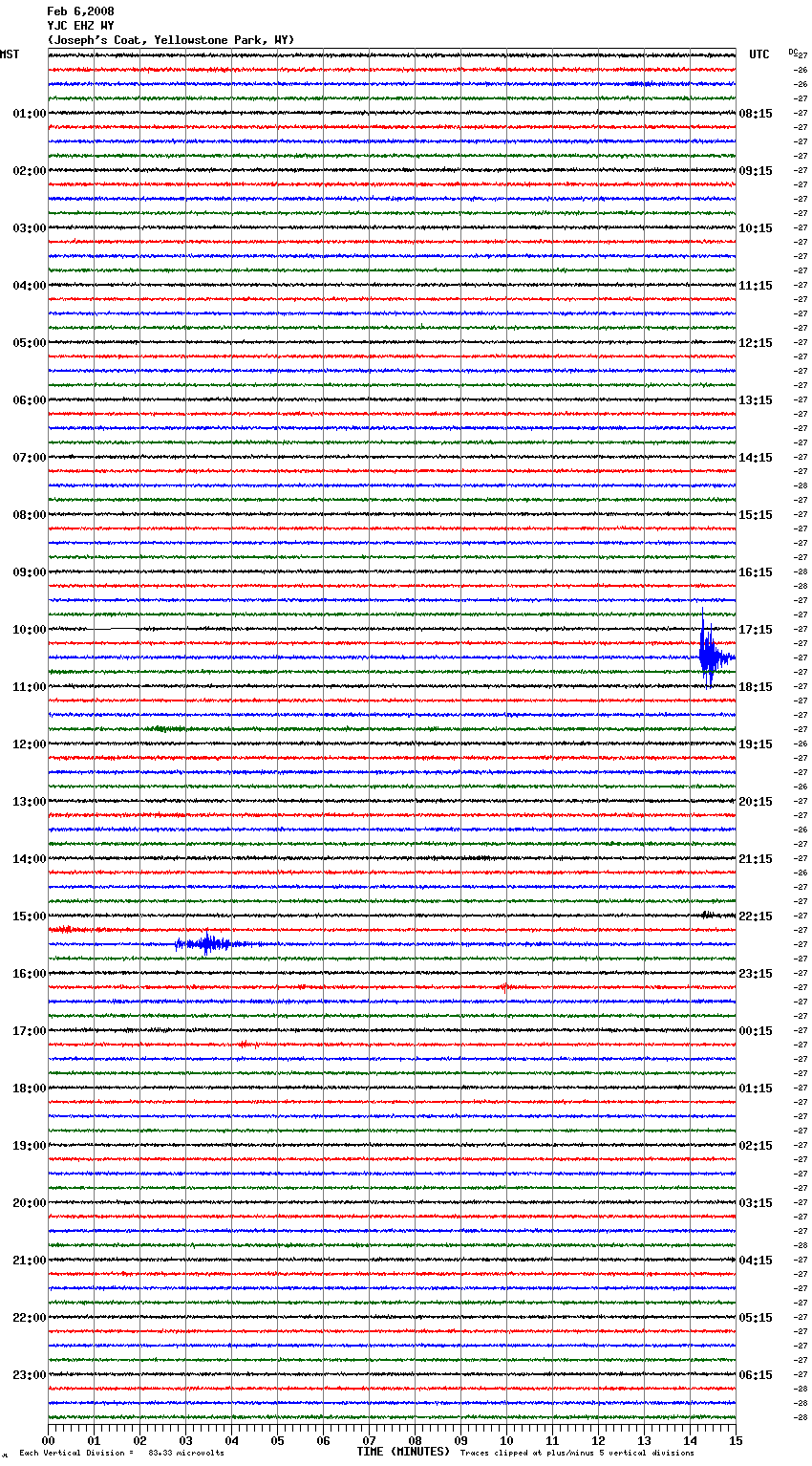The image size is (812, 1466).
Task: Click the '17:00' MST time label
Action: (x=30, y=1031)
